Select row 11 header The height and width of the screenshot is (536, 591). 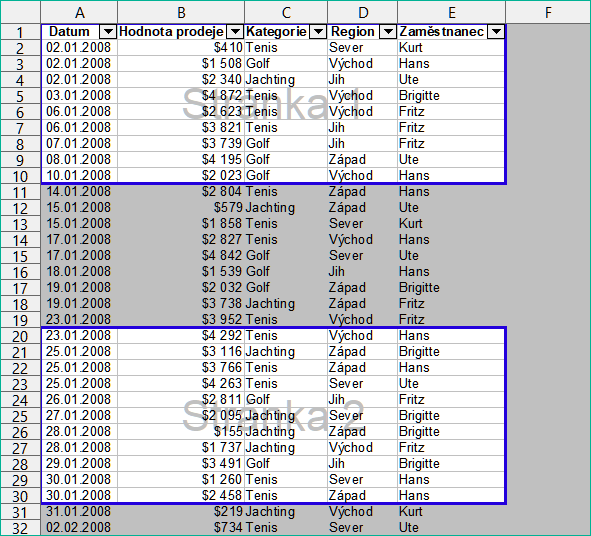(20, 192)
